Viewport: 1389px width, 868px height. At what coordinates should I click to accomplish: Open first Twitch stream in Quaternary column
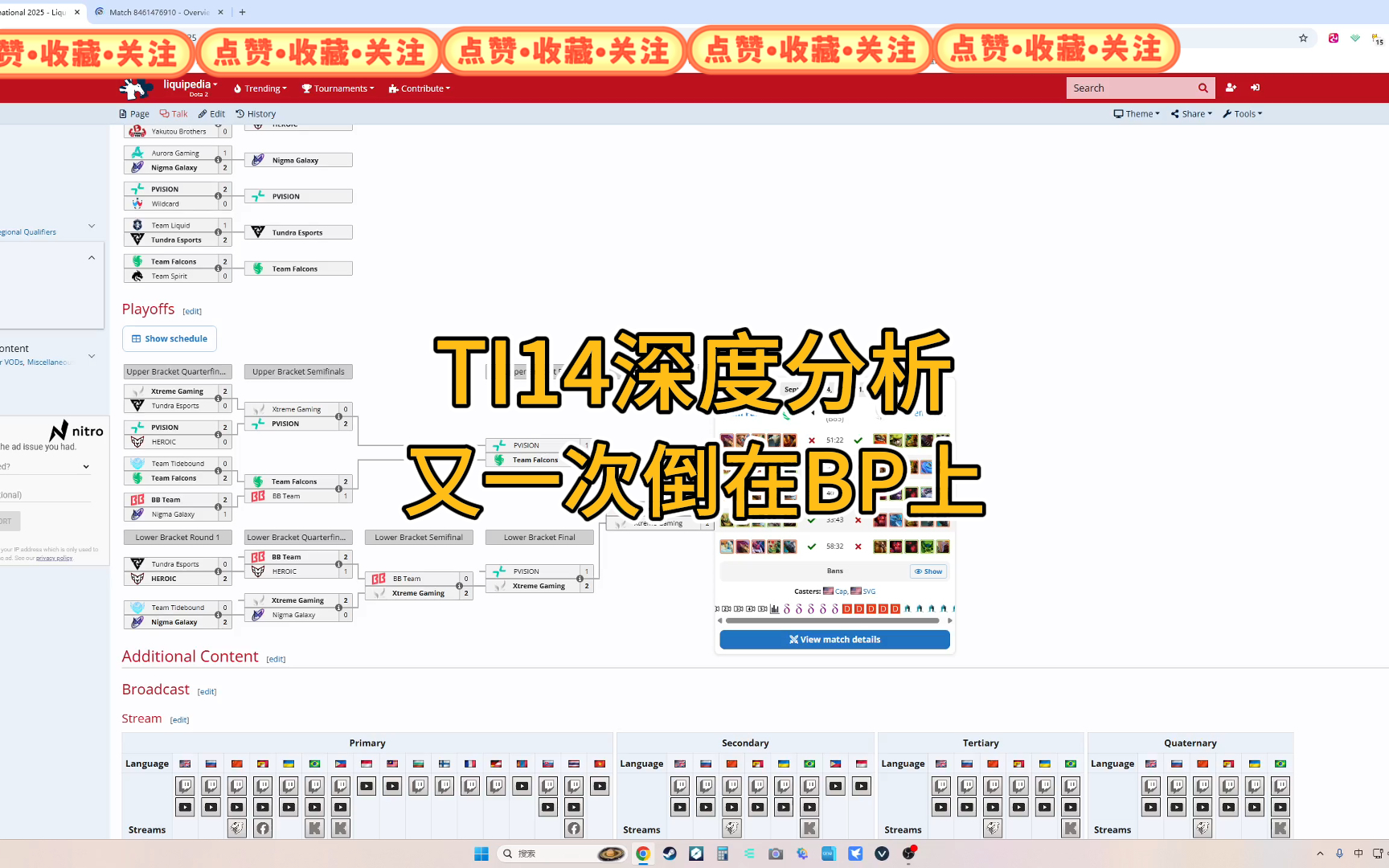1151,785
